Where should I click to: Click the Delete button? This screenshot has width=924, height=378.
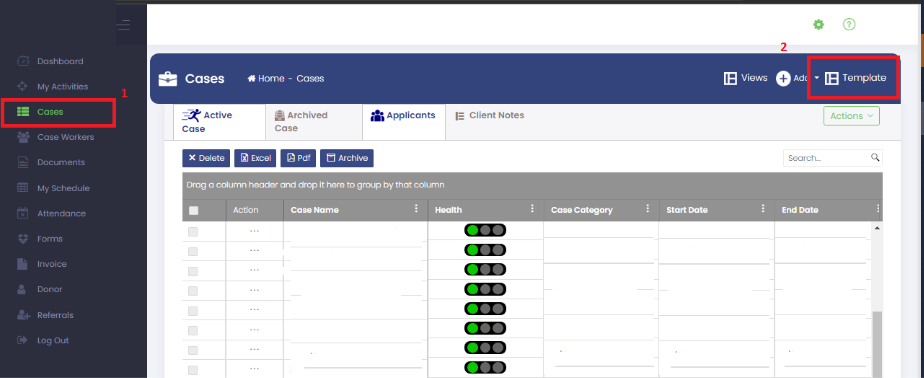[206, 158]
